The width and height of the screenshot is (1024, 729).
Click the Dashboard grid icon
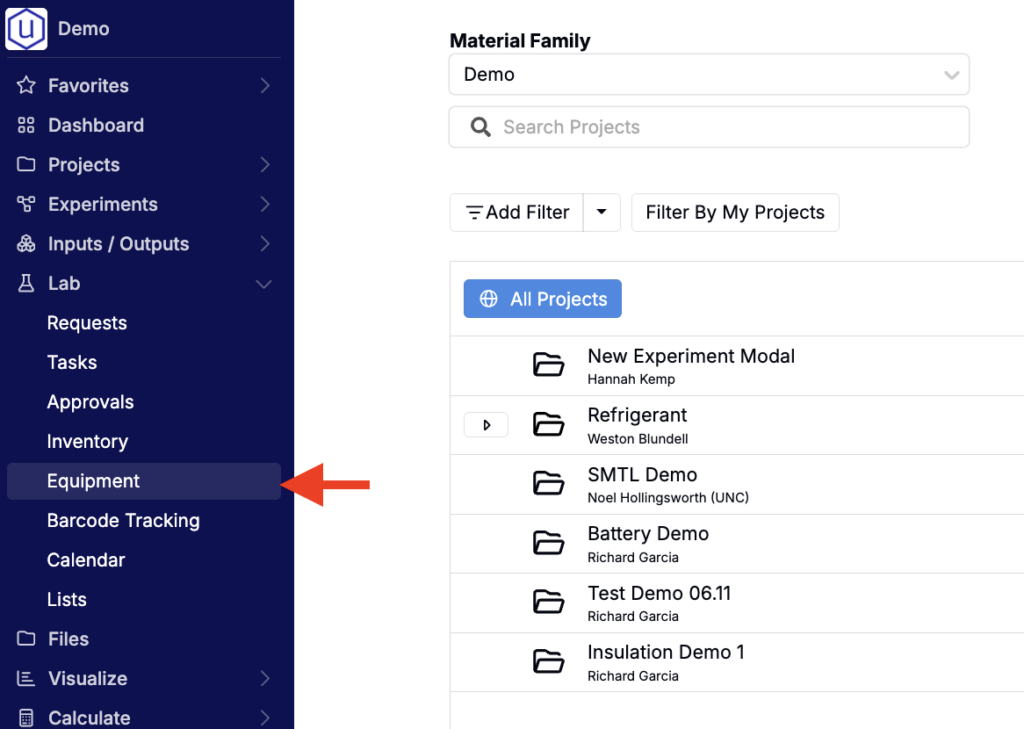(x=26, y=125)
